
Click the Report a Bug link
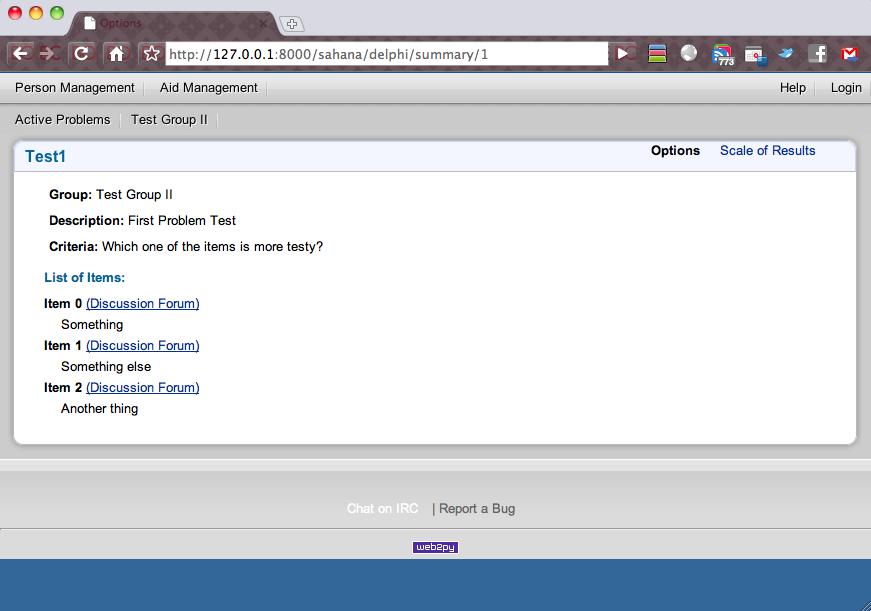(x=477, y=509)
